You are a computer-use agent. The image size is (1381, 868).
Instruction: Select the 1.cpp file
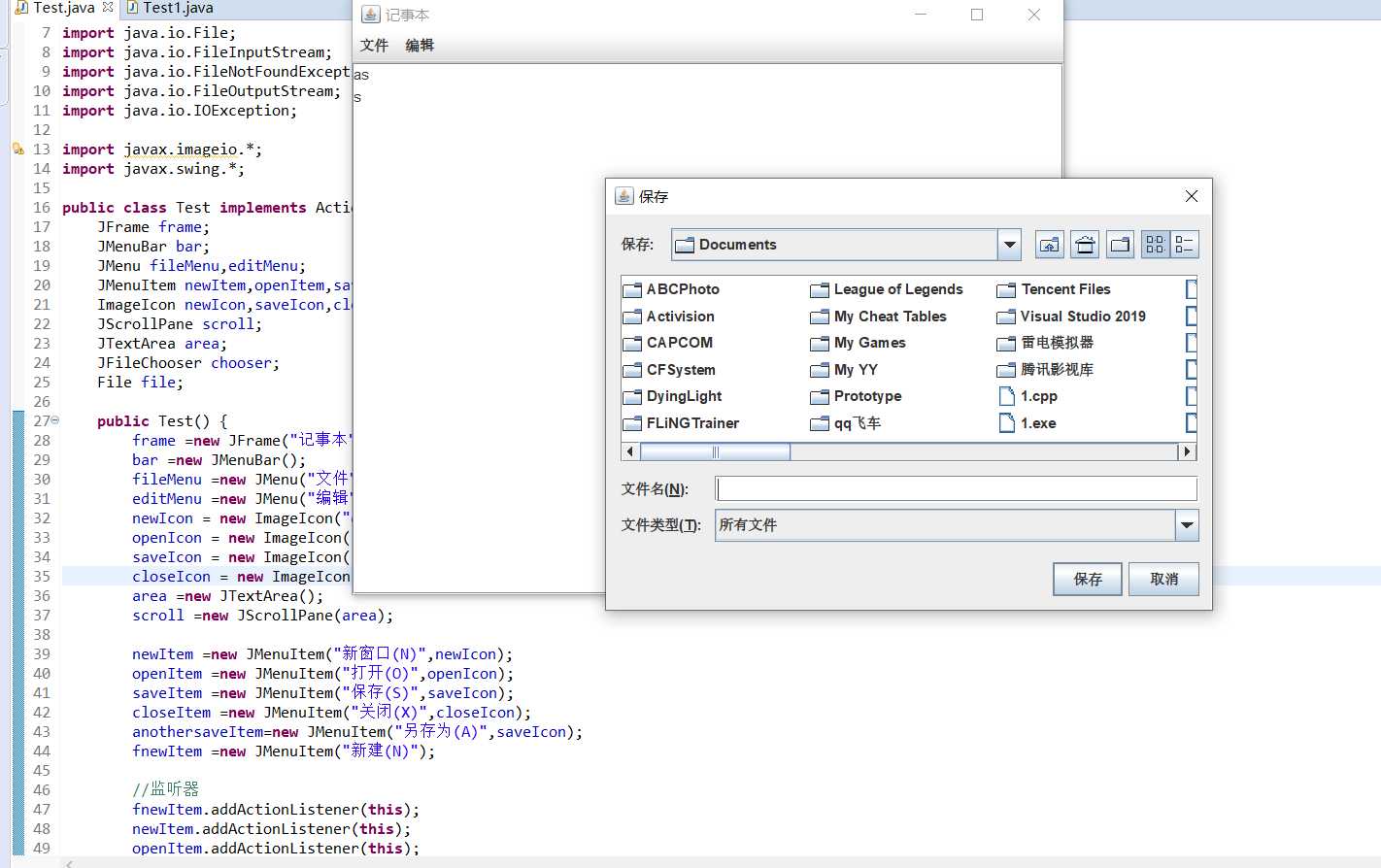coord(1028,396)
